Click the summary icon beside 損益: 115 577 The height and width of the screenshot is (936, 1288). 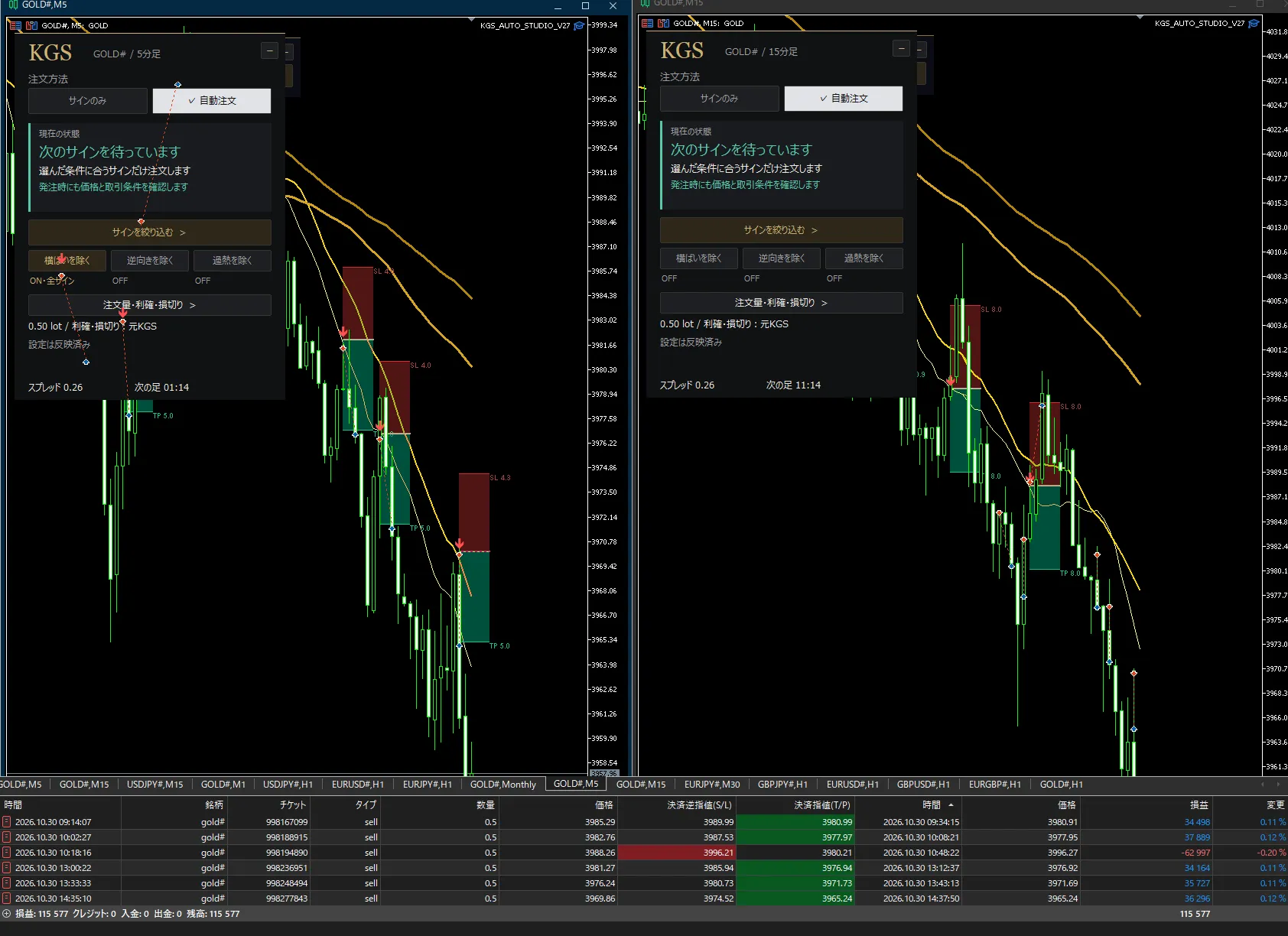[x=7, y=914]
